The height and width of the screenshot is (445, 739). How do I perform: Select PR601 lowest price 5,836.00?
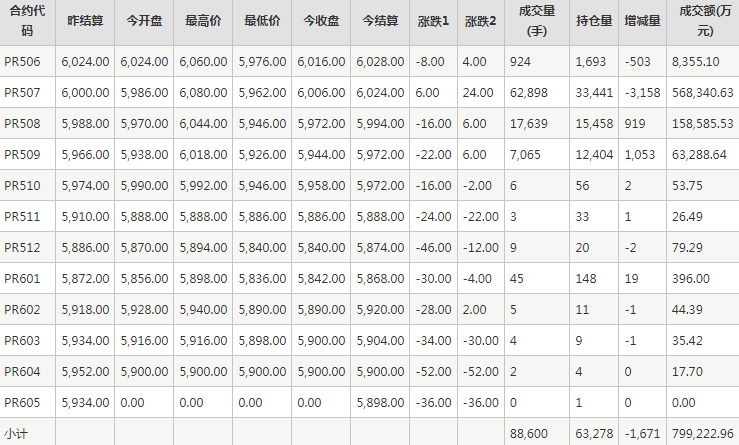tap(262, 279)
